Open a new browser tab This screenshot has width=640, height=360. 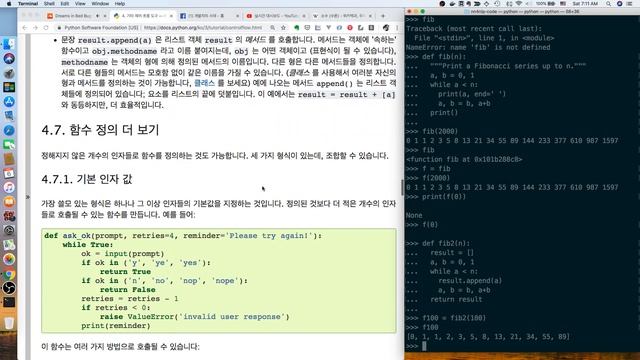tap(383, 16)
